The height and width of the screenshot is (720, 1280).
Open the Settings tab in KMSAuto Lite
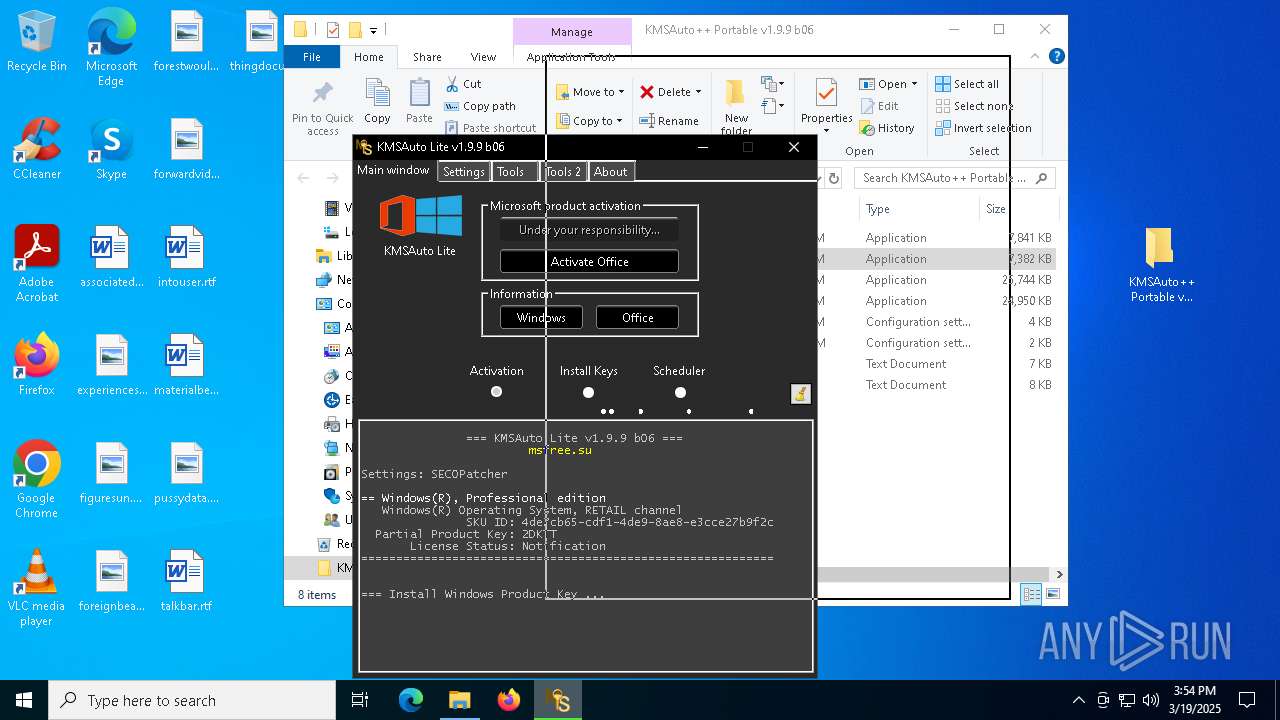(464, 172)
